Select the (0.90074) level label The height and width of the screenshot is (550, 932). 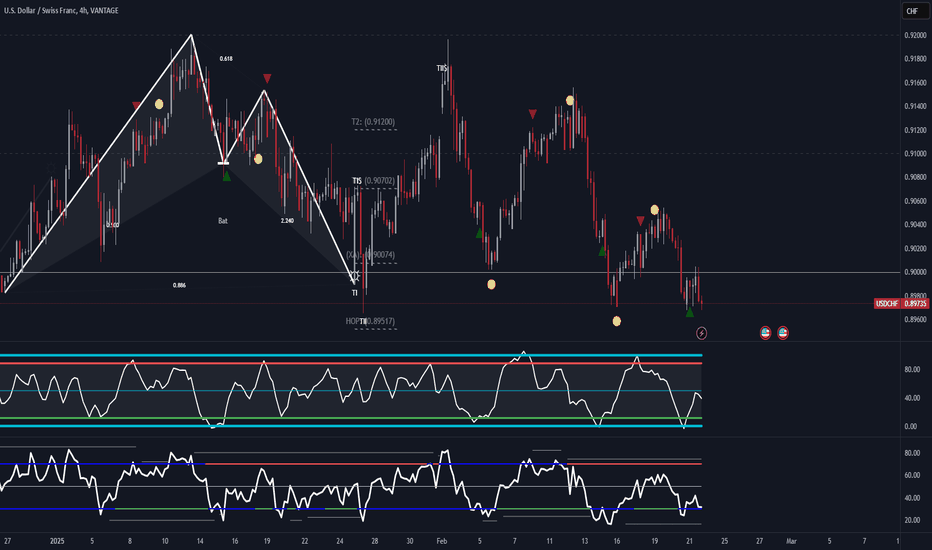[380, 254]
